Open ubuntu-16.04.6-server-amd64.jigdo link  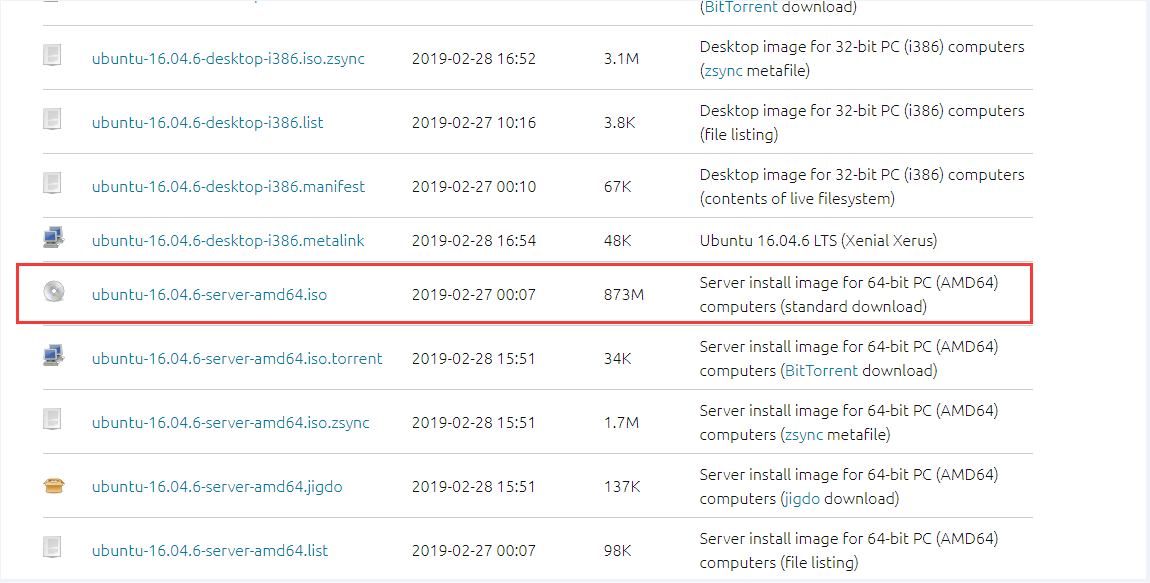(x=217, y=486)
